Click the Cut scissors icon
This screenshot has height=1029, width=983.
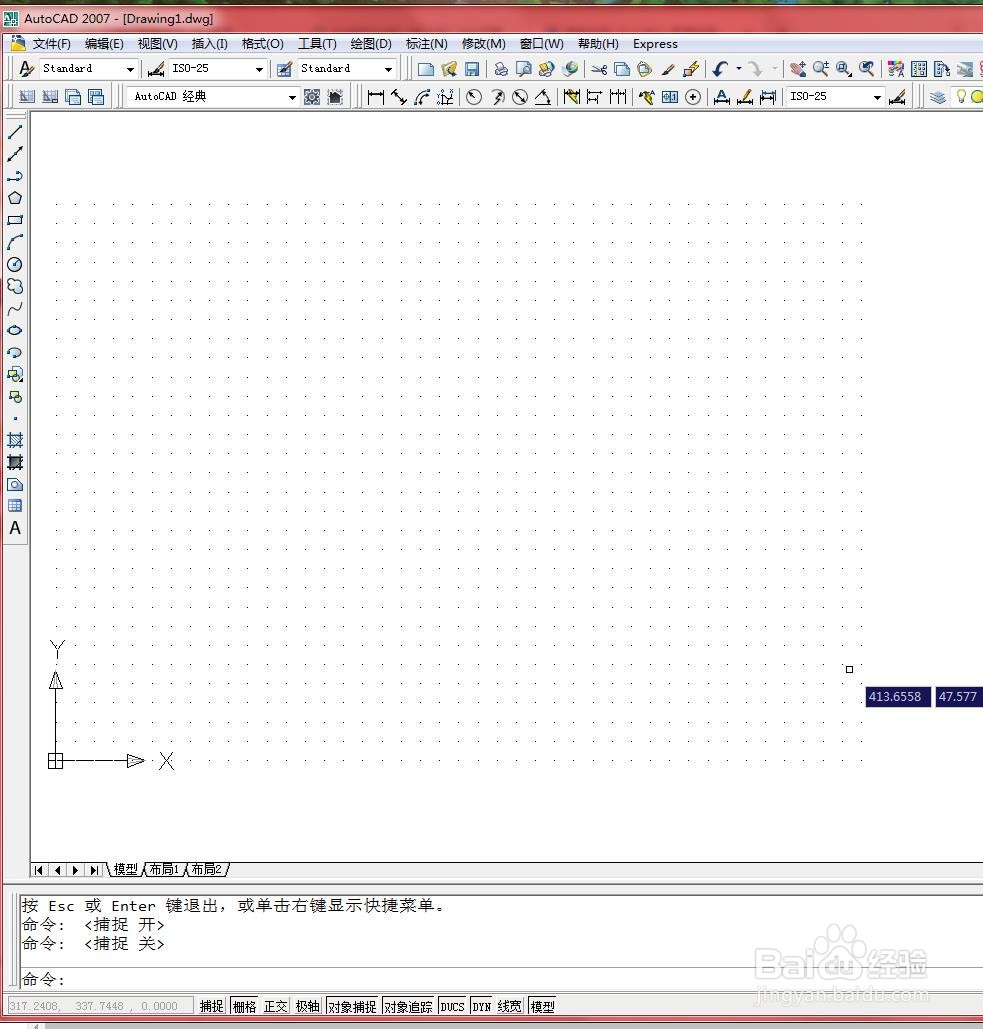(x=599, y=69)
